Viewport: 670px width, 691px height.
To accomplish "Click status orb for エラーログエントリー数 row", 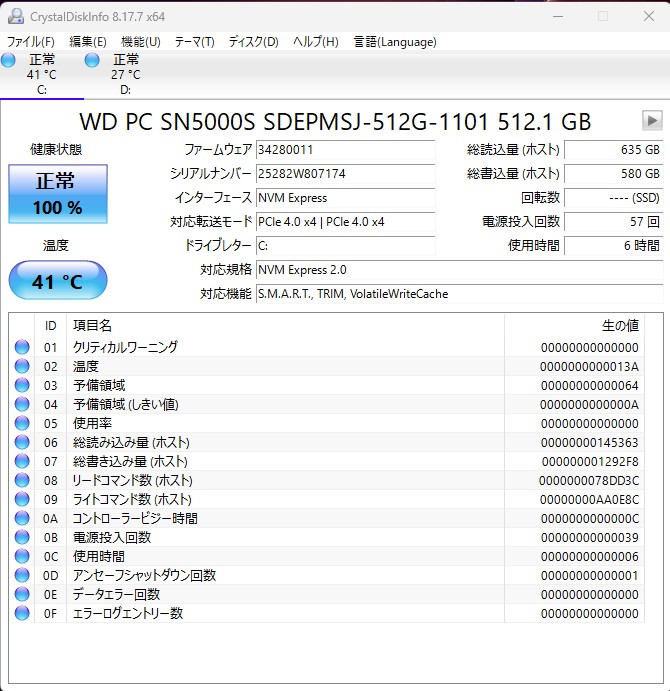I will click(x=22, y=613).
